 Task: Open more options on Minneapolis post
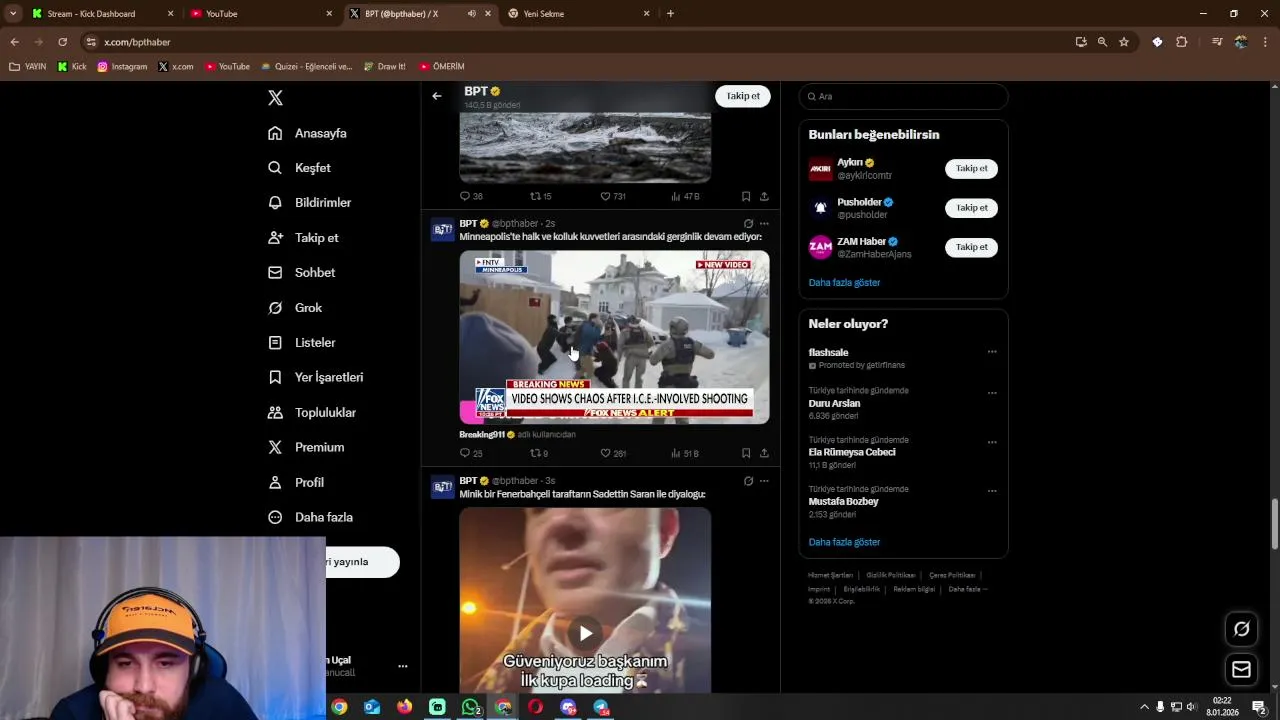pyautogui.click(x=764, y=224)
